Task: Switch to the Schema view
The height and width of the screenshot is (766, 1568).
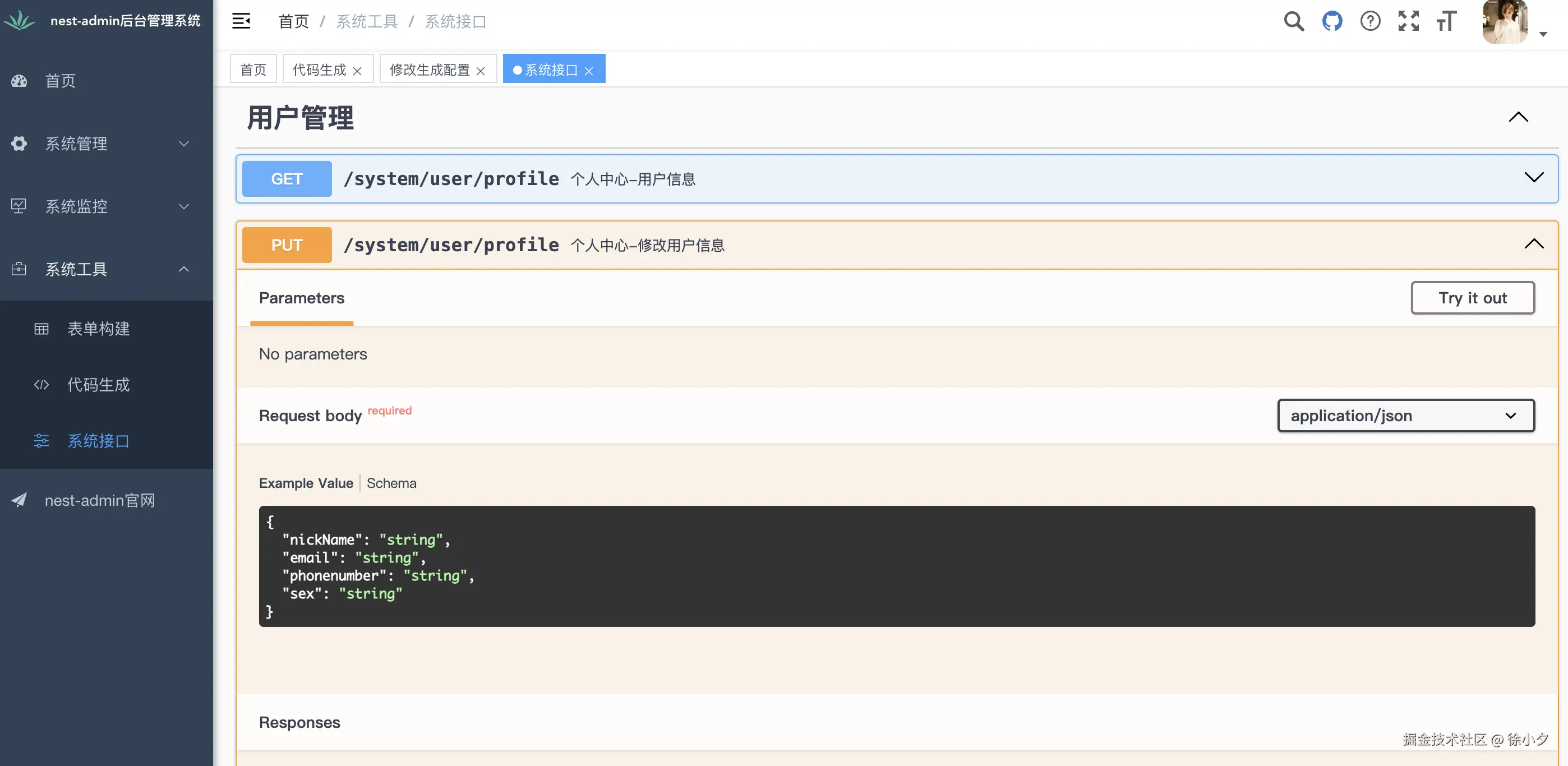Action: (391, 483)
